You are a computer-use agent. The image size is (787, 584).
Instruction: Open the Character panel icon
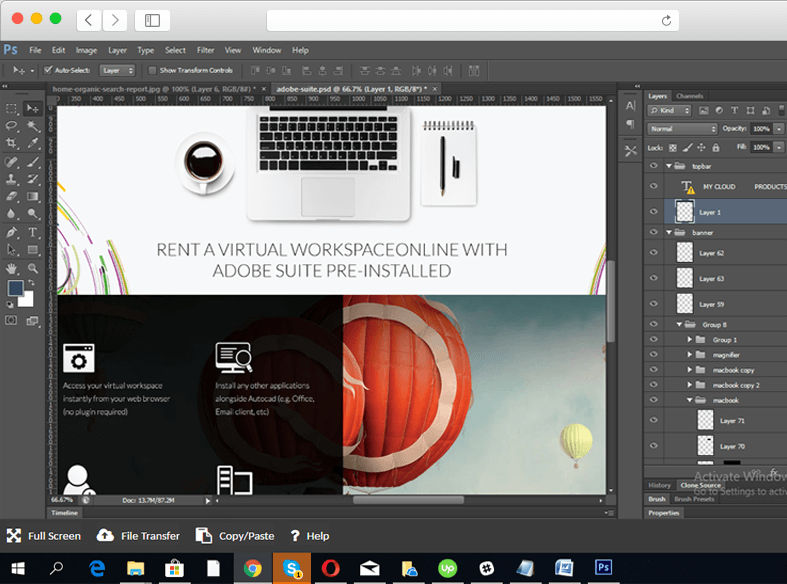click(x=630, y=106)
